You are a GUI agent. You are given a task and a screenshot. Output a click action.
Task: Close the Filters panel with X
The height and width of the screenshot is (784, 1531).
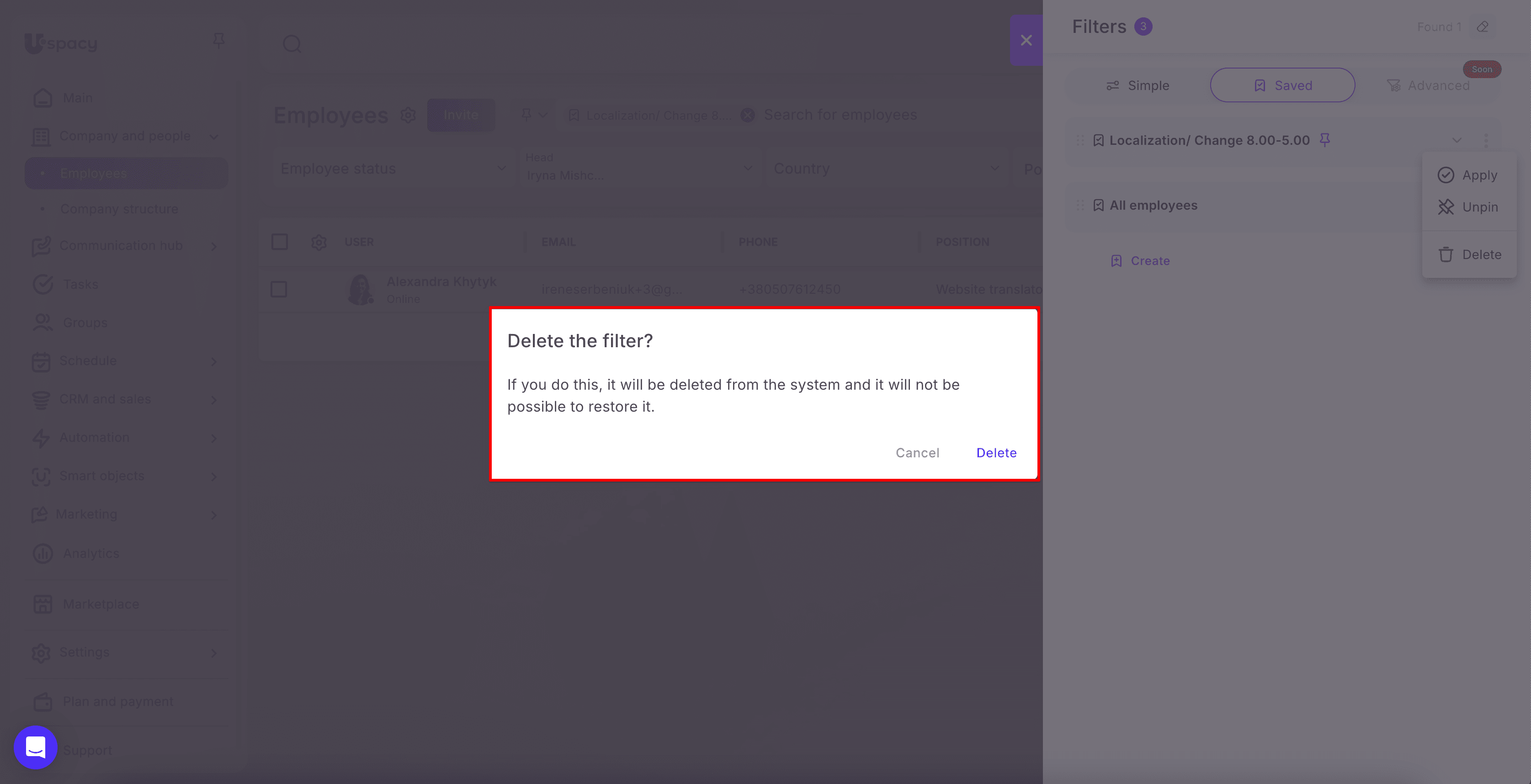pyautogui.click(x=1026, y=40)
